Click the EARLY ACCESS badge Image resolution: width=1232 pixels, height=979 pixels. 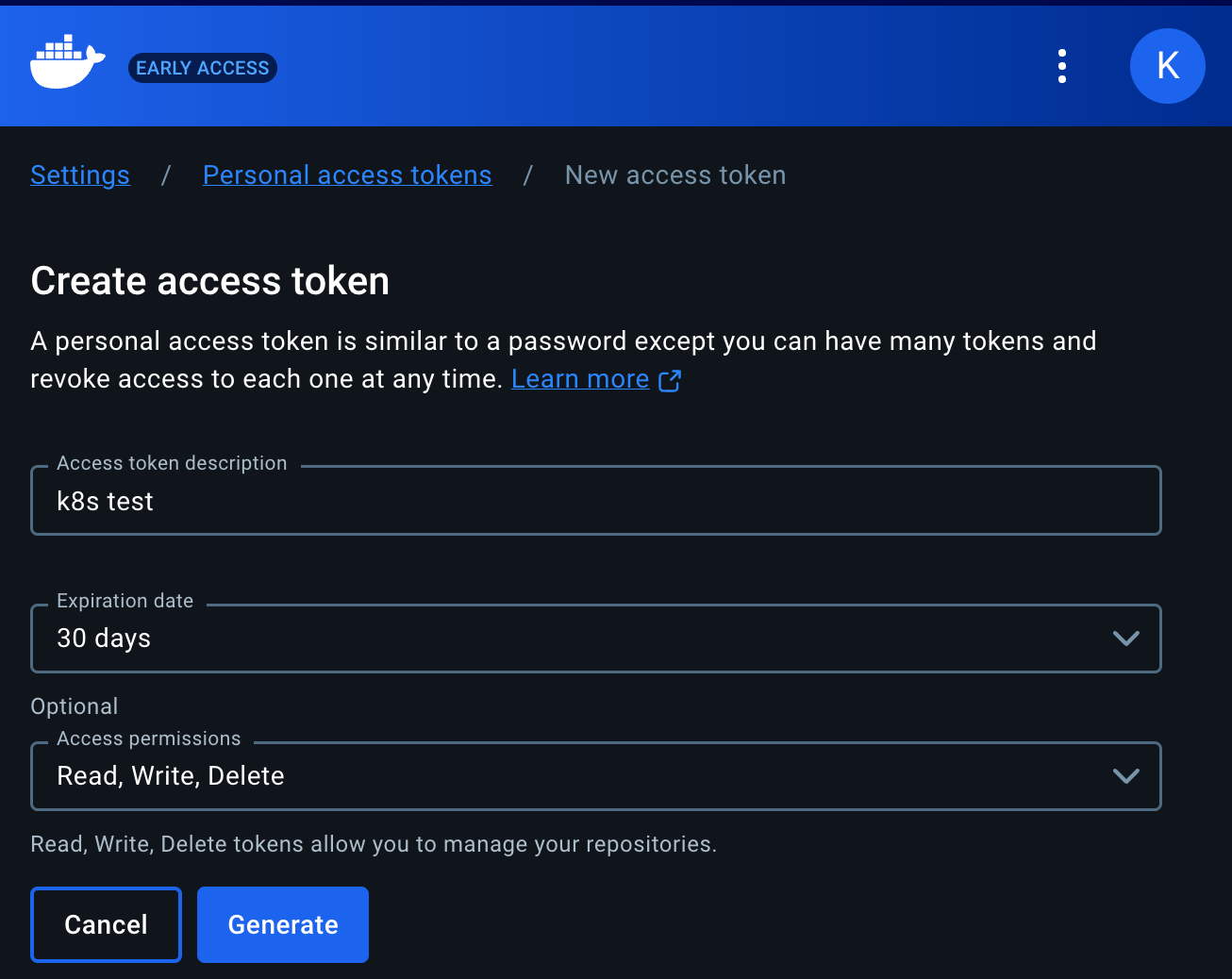[203, 68]
